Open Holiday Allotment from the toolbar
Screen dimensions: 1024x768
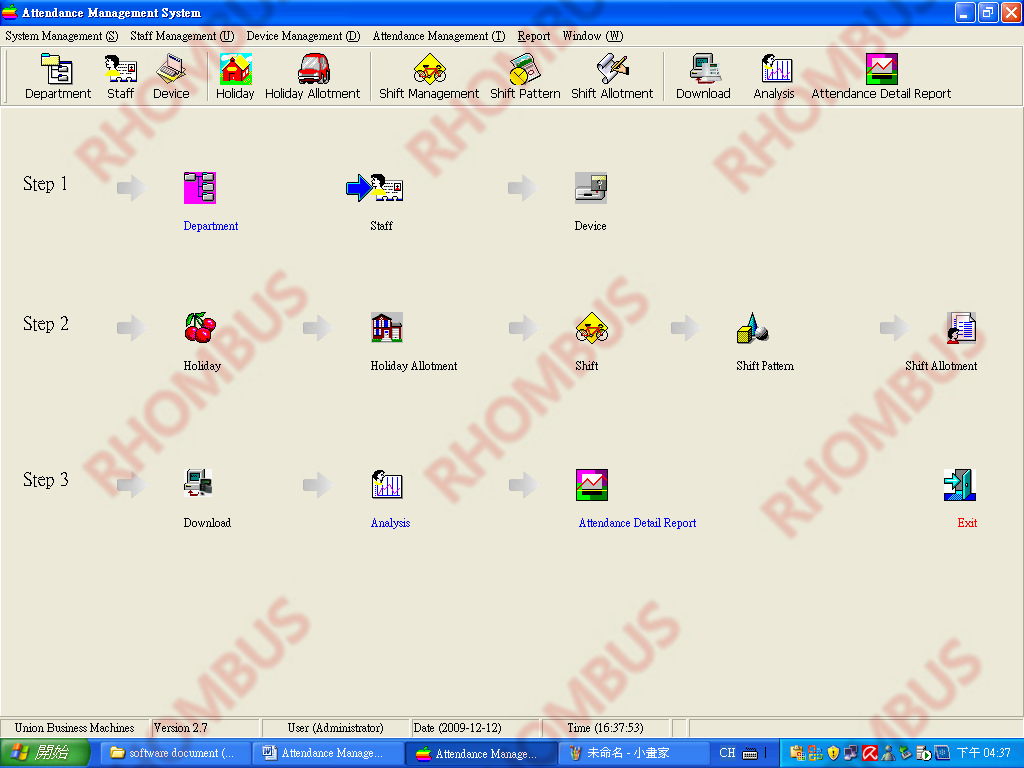coord(312,77)
